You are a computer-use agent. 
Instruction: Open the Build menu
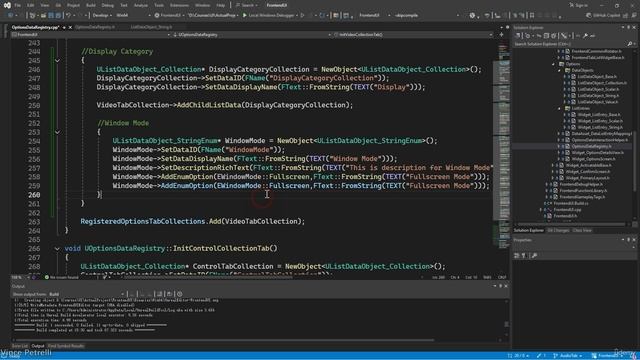pyautogui.click(x=91, y=5)
